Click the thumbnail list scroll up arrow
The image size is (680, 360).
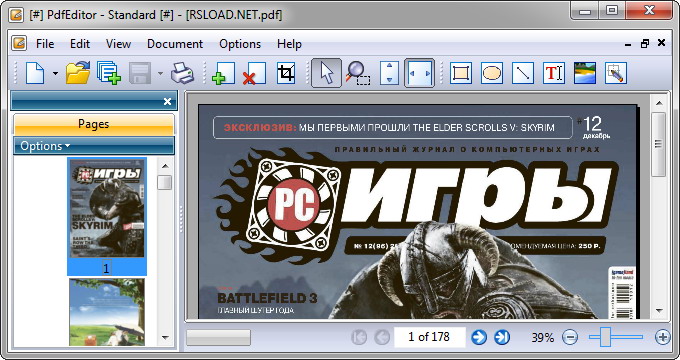(x=165, y=166)
